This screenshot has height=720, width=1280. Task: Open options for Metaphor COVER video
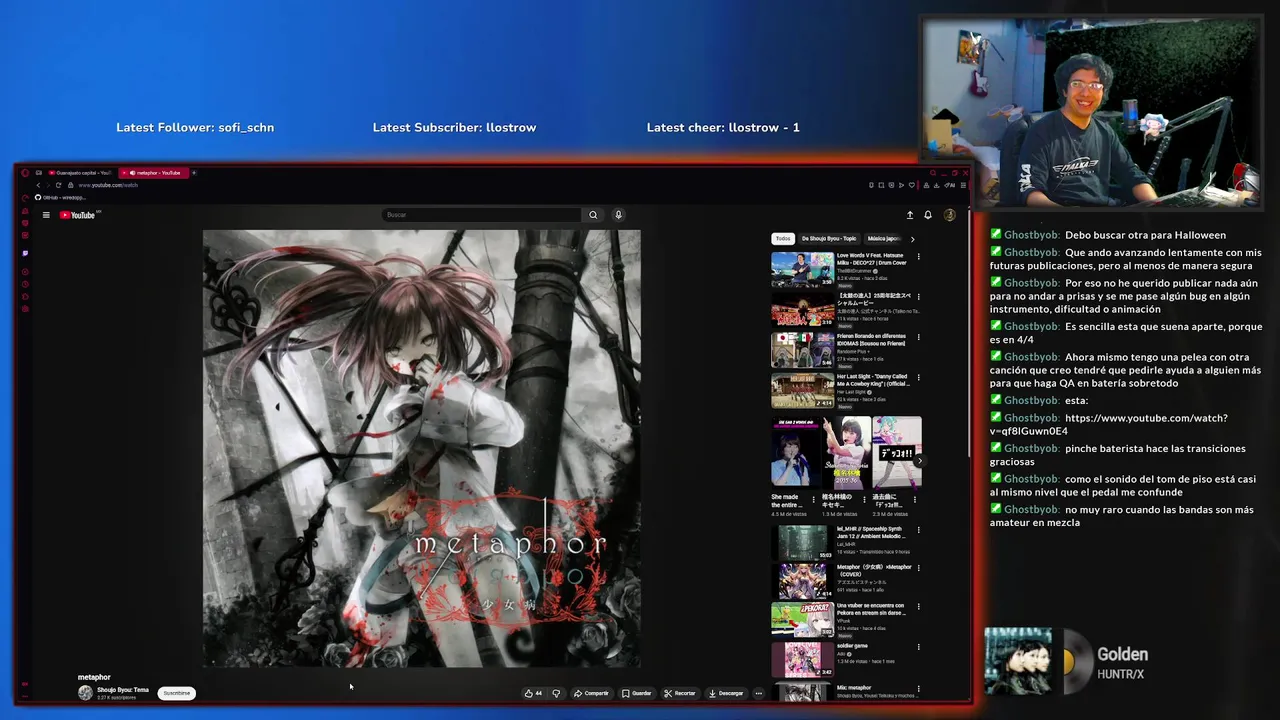918,568
